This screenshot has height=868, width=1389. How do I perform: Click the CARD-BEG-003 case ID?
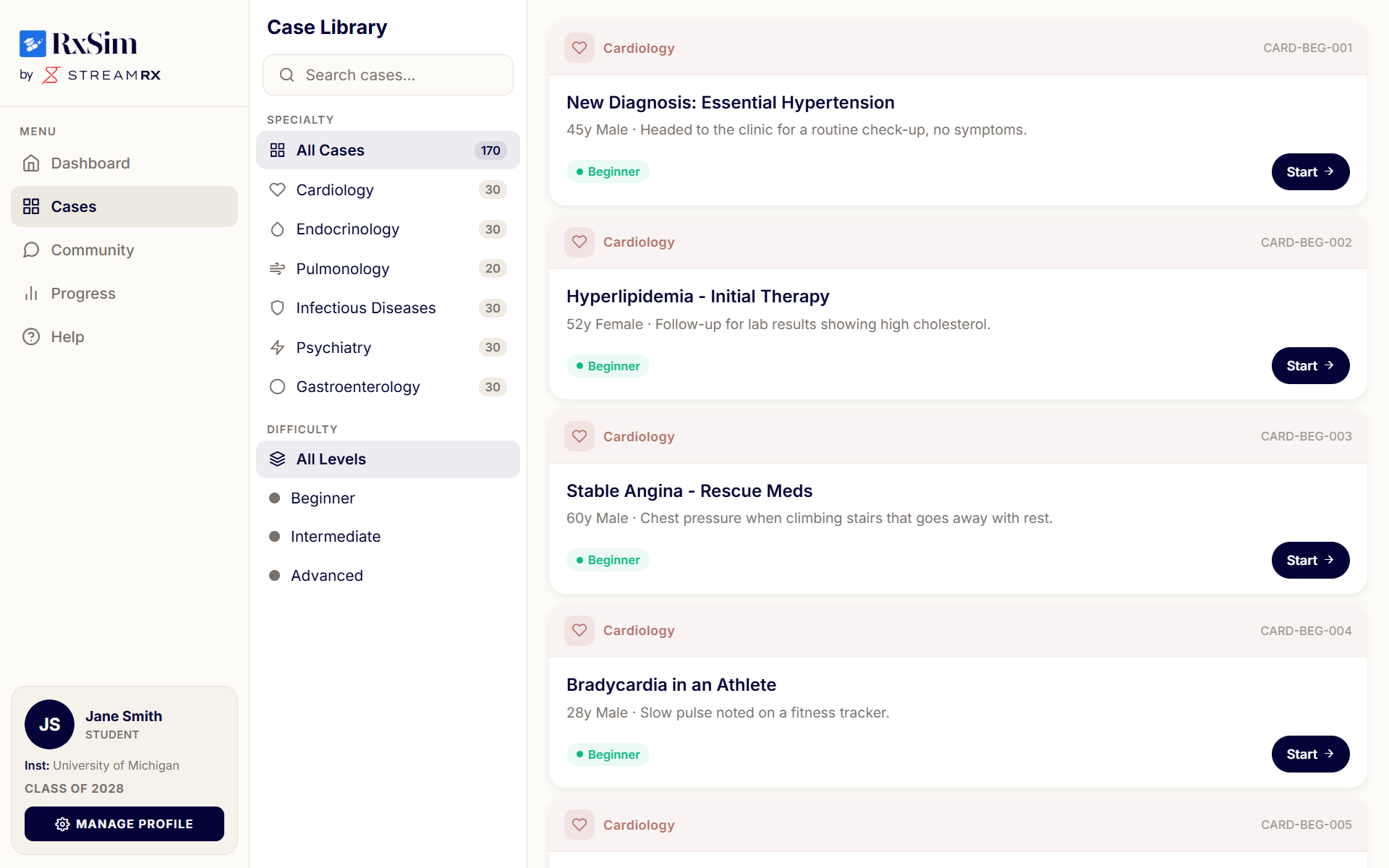click(x=1306, y=436)
